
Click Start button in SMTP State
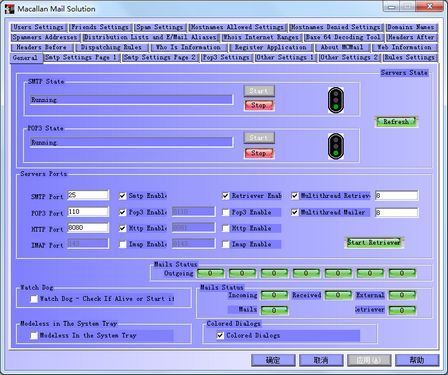[x=259, y=91]
